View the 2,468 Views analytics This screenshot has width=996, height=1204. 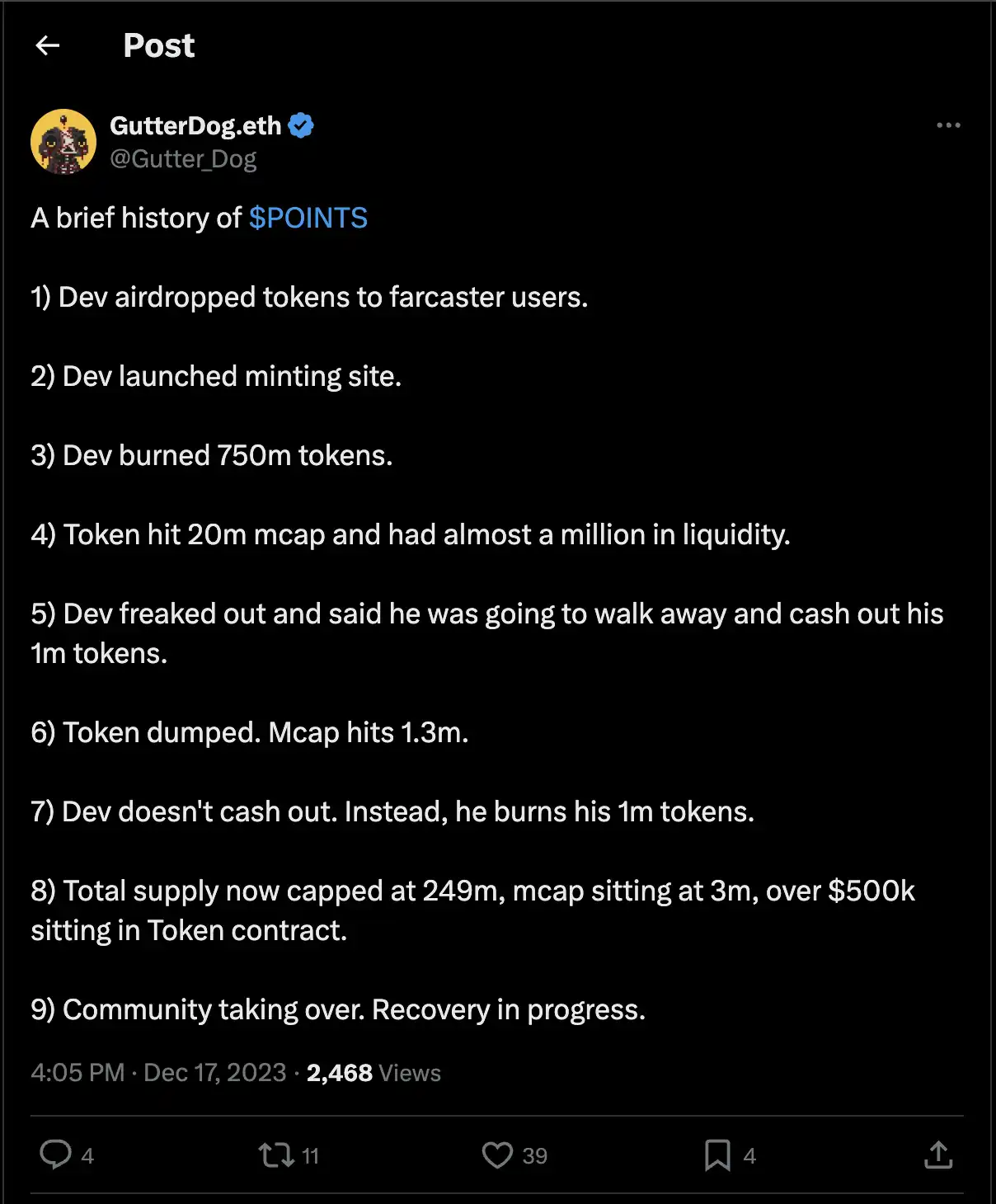point(373,1072)
